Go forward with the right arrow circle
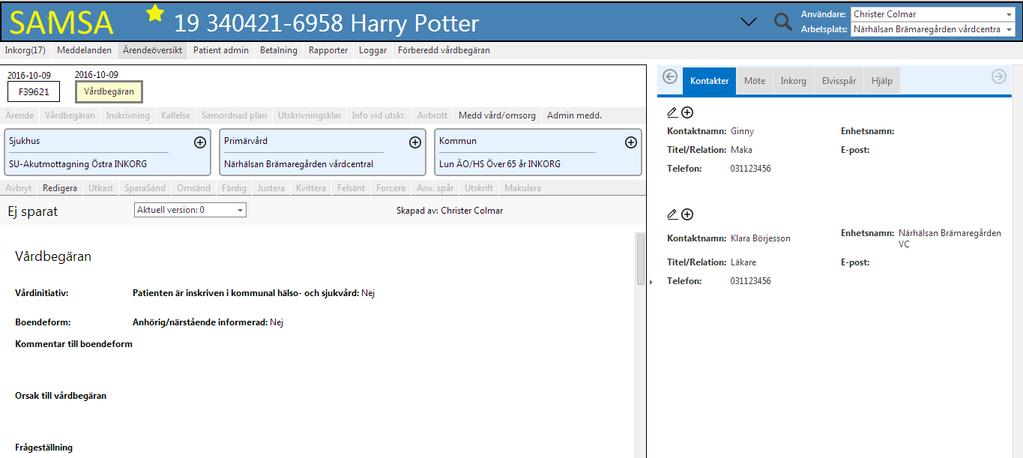 click(998, 77)
